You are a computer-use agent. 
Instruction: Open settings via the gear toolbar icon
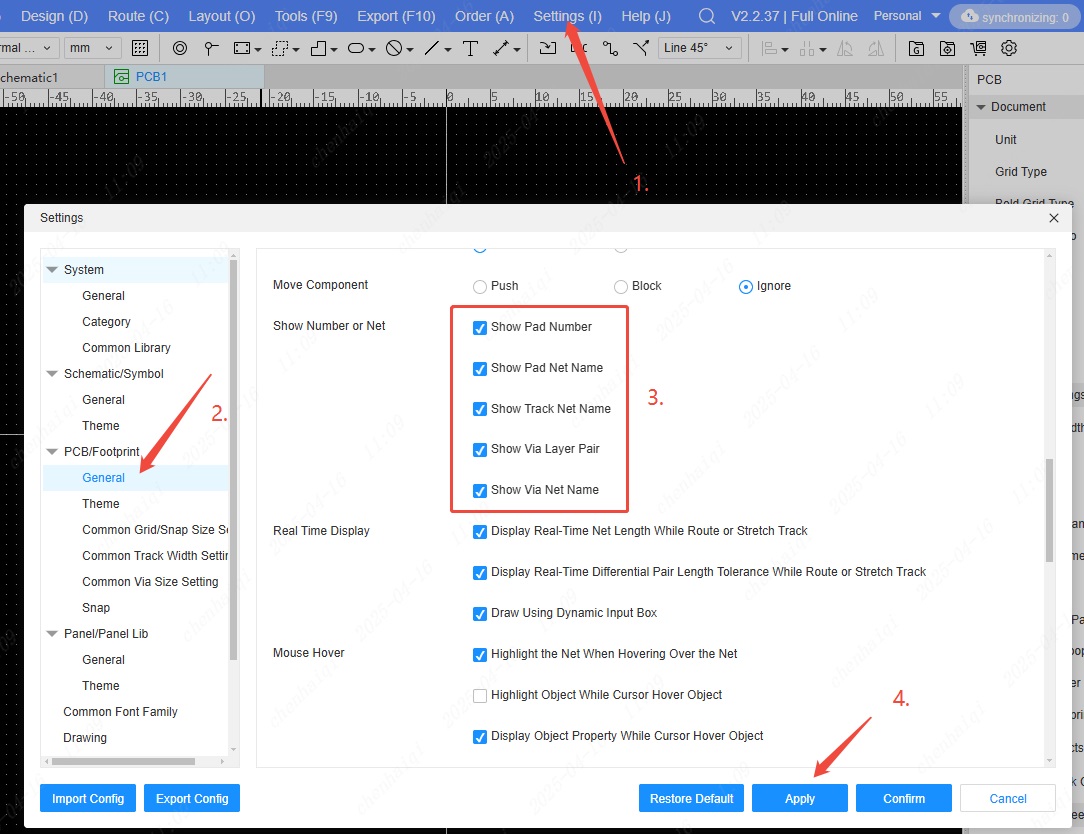point(1009,48)
